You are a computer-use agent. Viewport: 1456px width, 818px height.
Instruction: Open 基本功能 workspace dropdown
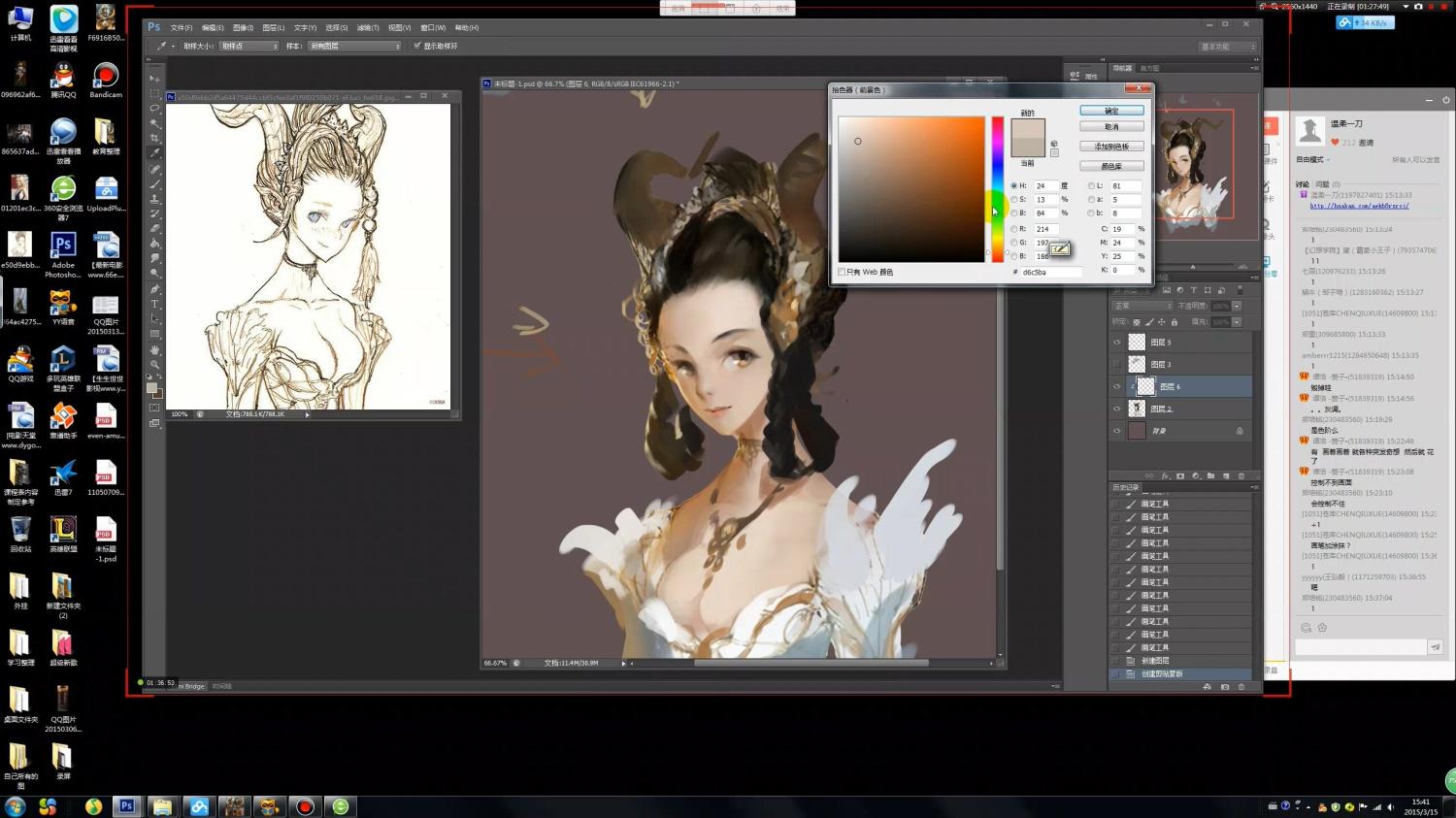click(x=1228, y=47)
